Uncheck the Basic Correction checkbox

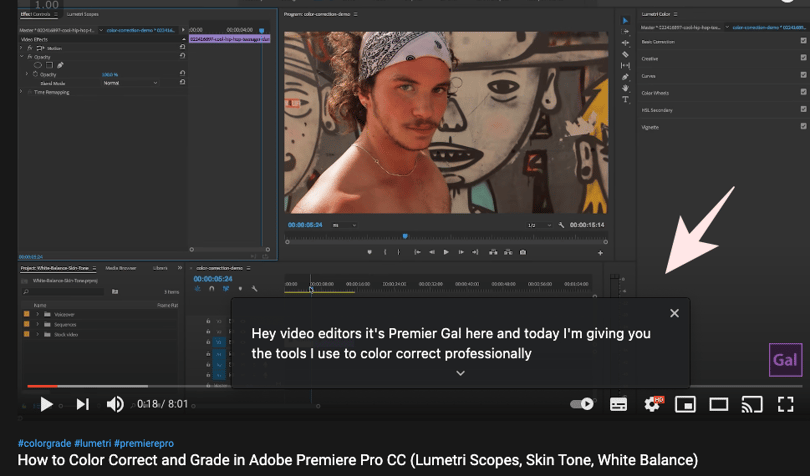803,41
